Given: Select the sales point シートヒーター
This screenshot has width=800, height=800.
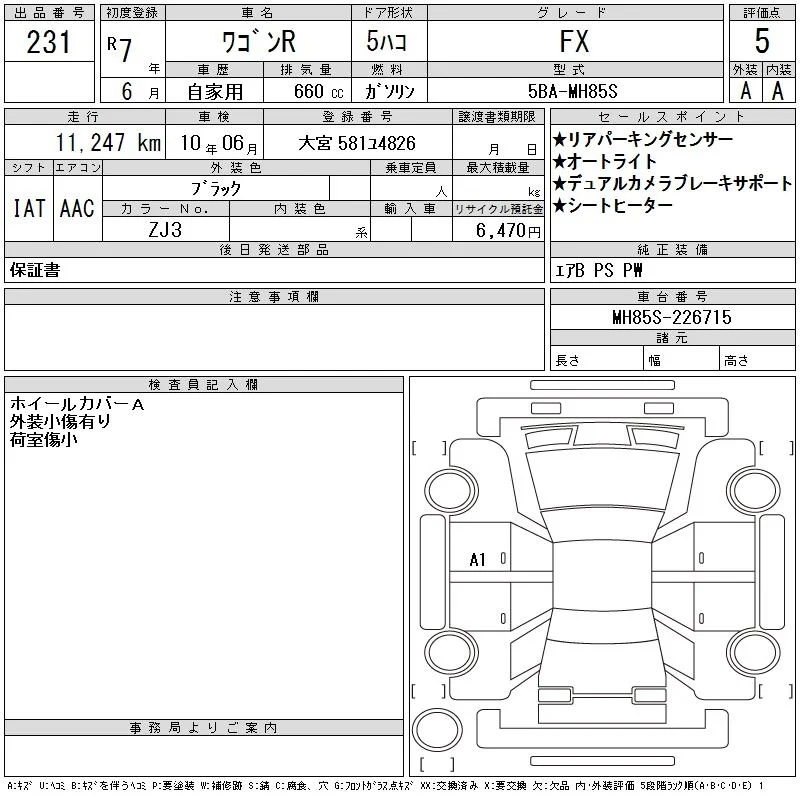Looking at the screenshot, I should (613, 205).
